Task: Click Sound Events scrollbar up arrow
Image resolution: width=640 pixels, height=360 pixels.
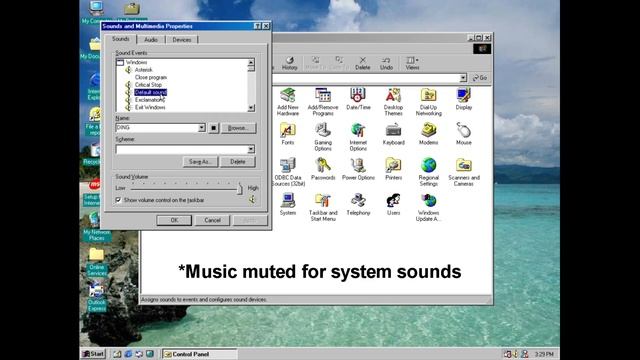Action: coord(251,62)
